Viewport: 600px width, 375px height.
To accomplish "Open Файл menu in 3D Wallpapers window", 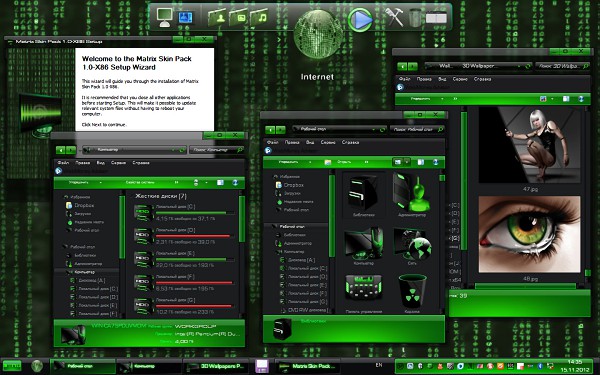I will tap(404, 79).
